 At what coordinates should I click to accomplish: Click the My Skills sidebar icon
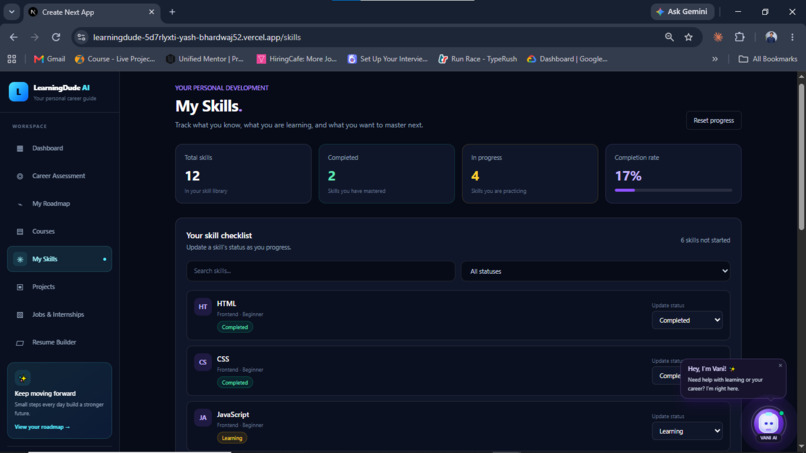pos(20,260)
